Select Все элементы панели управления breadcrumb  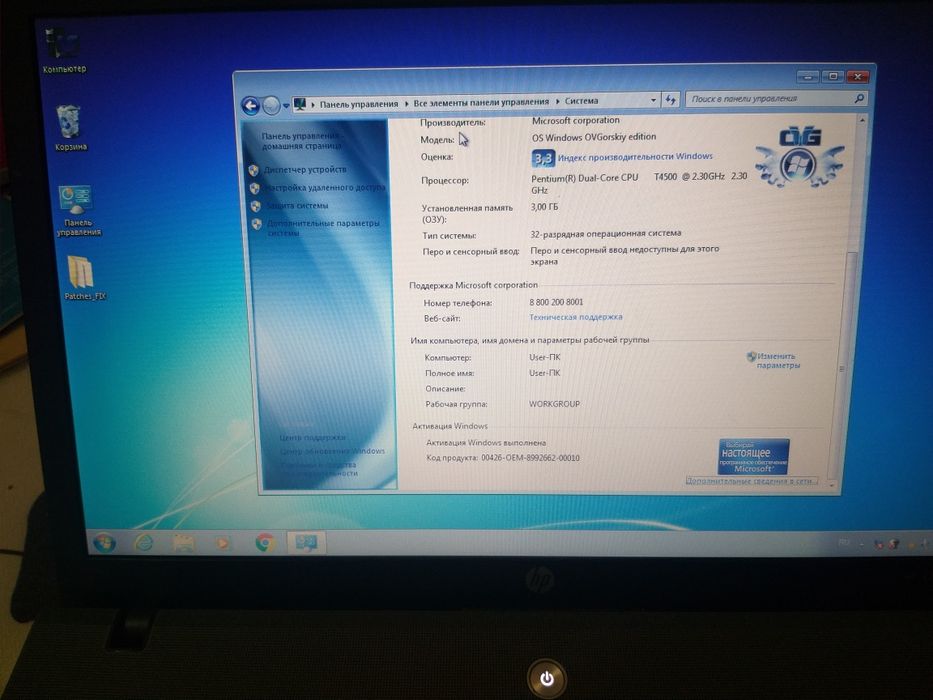point(481,102)
